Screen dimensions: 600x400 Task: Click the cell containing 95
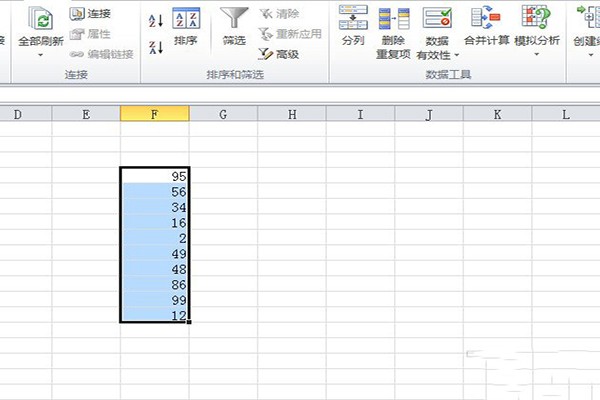click(155, 176)
